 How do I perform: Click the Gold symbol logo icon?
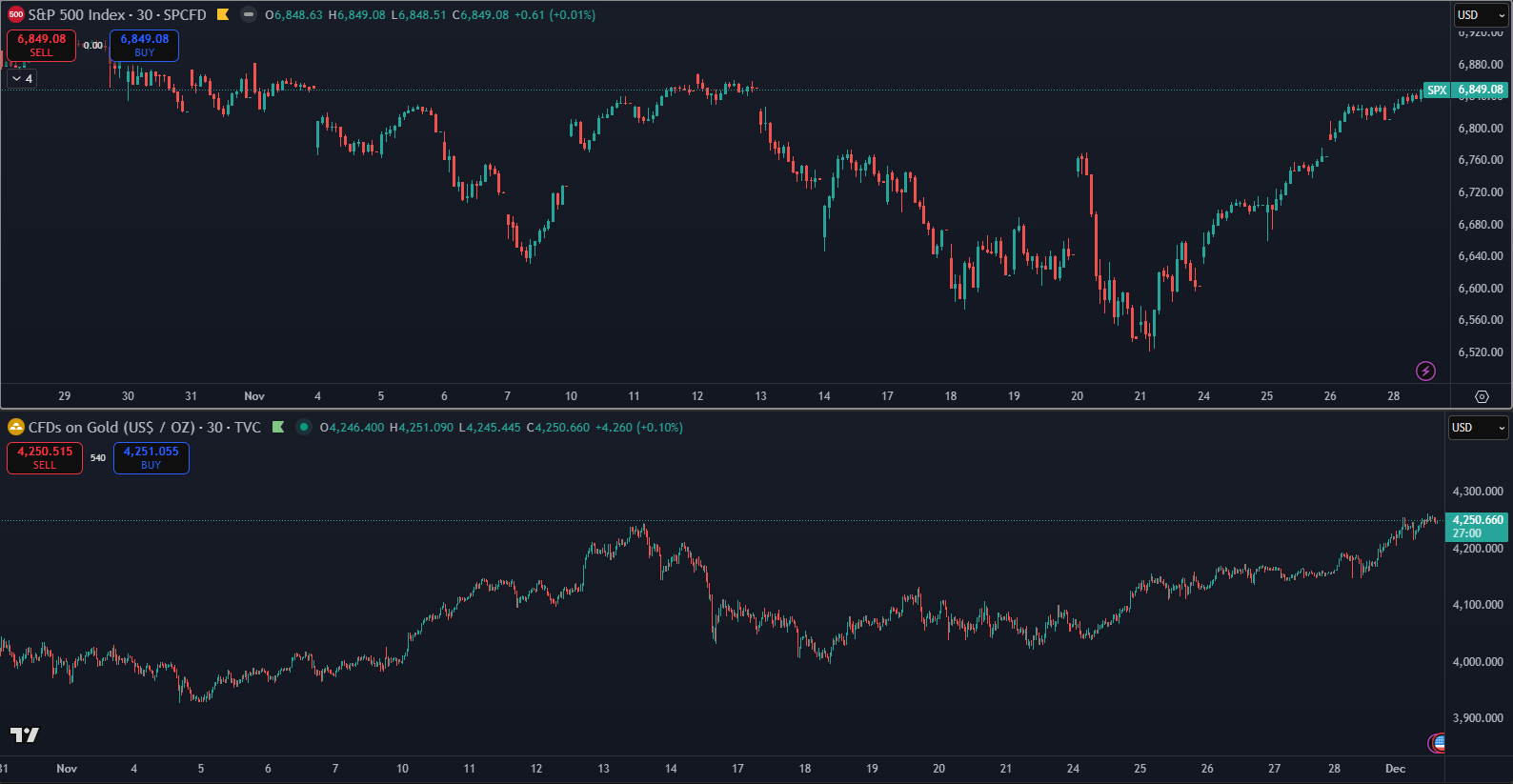click(15, 428)
